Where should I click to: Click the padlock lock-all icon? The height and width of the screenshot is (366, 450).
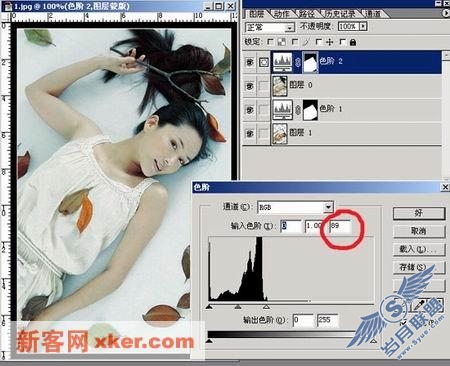pyautogui.click(x=353, y=42)
